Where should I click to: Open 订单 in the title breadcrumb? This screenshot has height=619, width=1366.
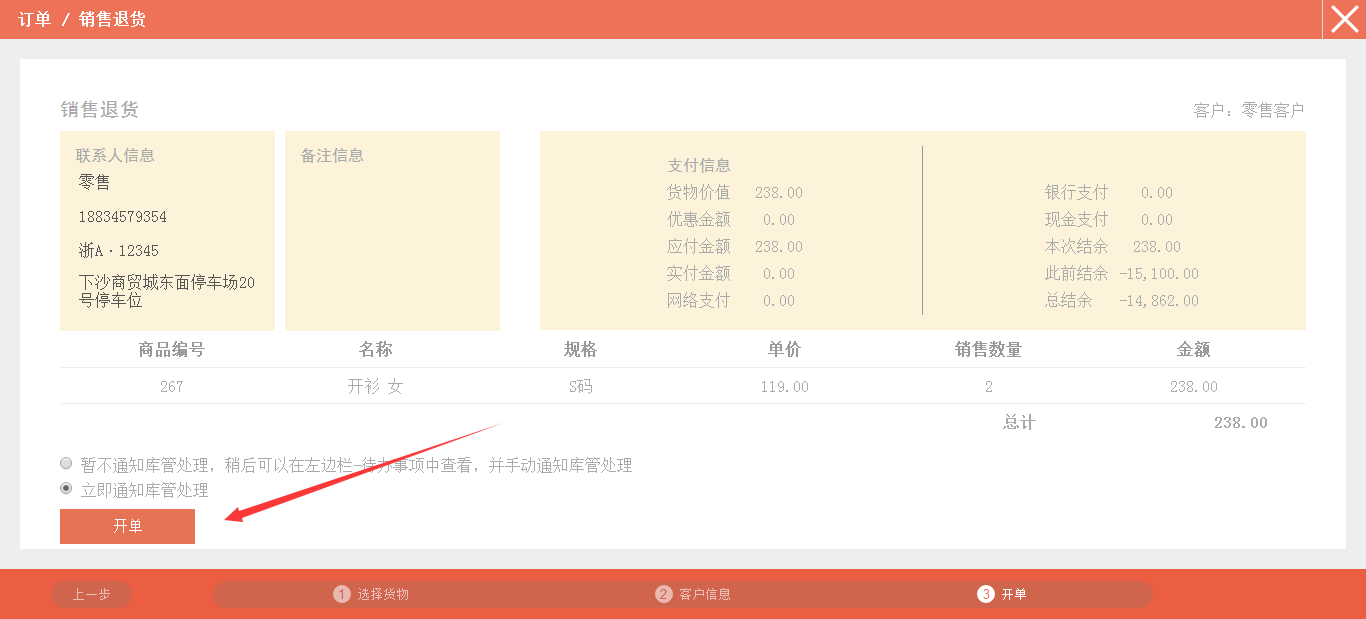click(34, 19)
